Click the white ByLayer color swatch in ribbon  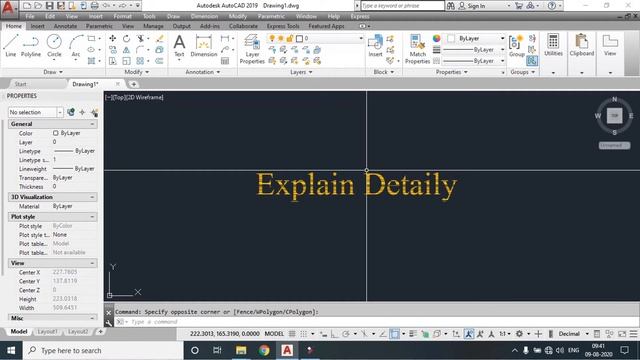pyautogui.click(x=451, y=38)
